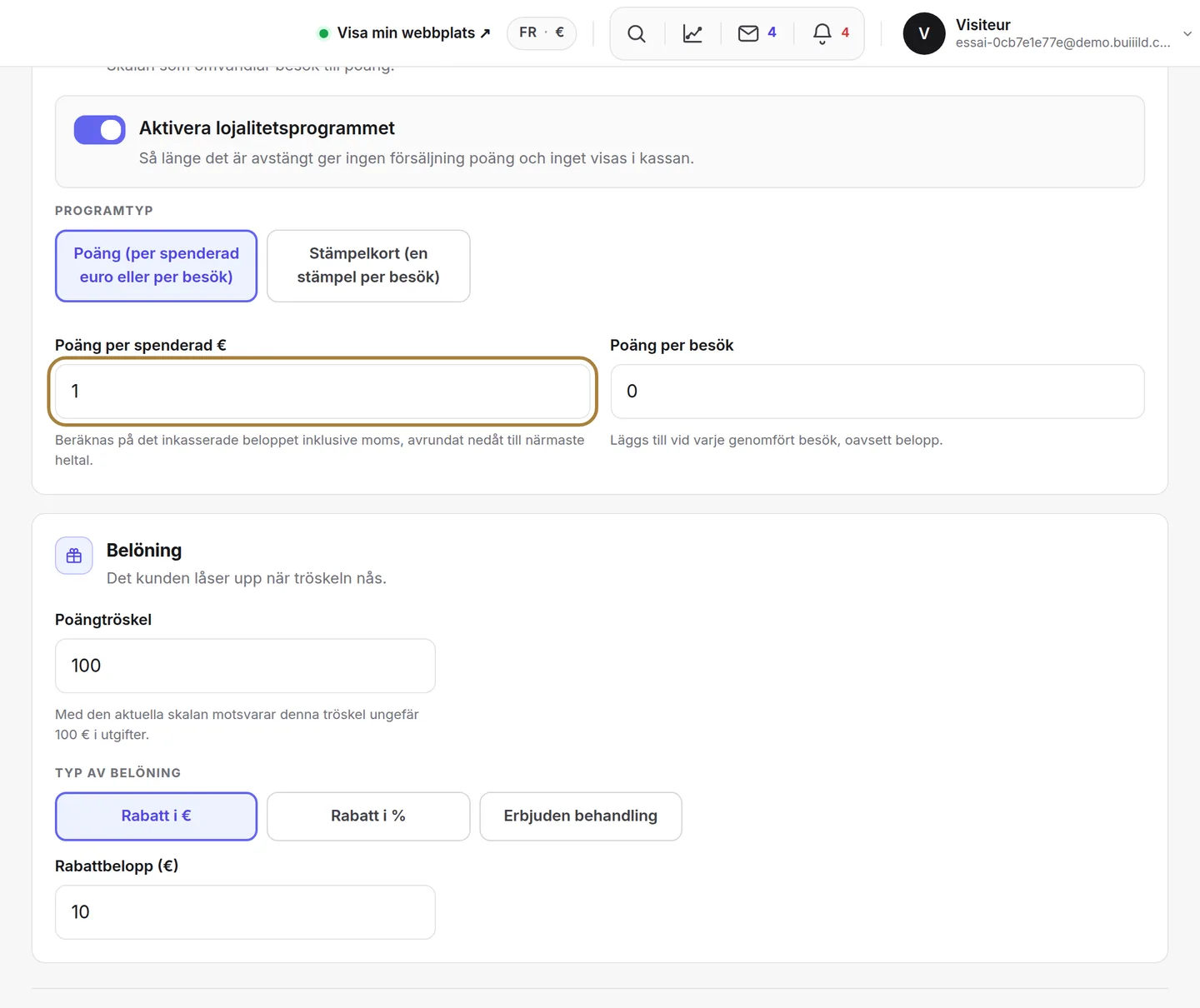Open the statistics chart icon
The height and width of the screenshot is (1008, 1200).
pyautogui.click(x=692, y=33)
